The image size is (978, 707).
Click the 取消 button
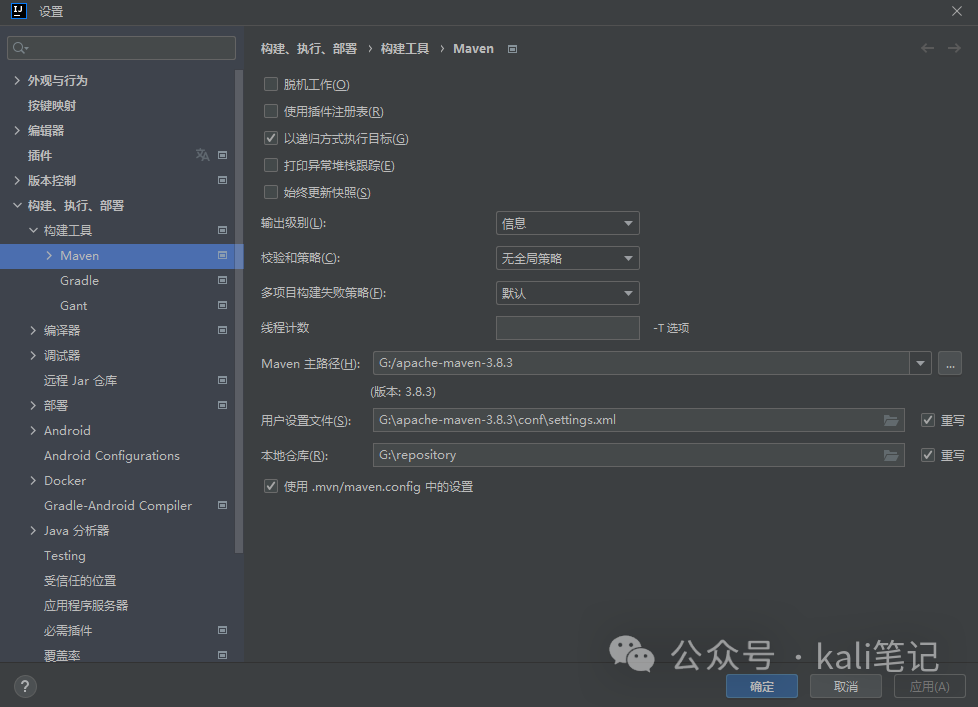[x=846, y=686]
